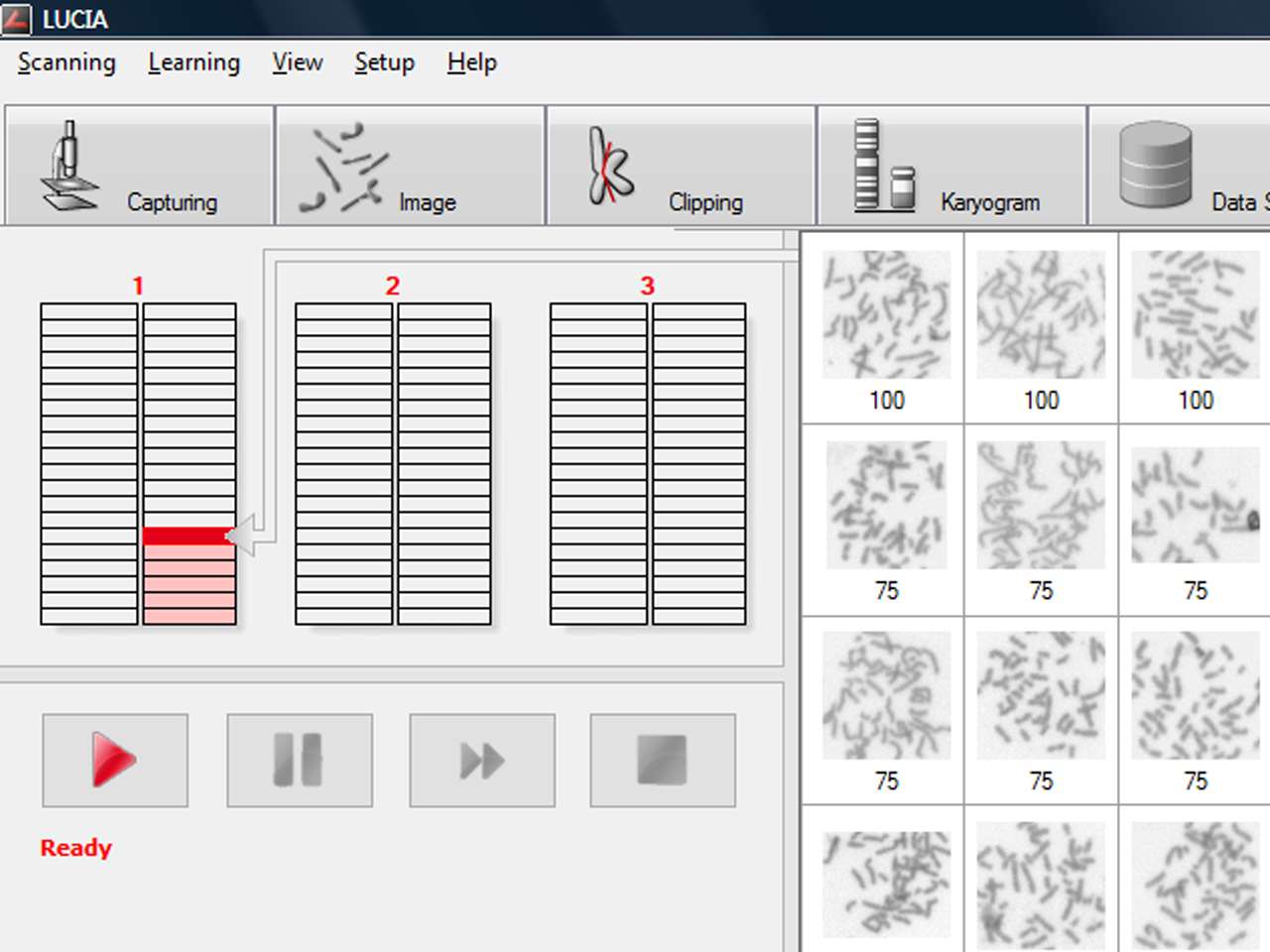1270x952 pixels.
Task: Open right thumbnail in bottom gallery row
Action: [1196, 886]
